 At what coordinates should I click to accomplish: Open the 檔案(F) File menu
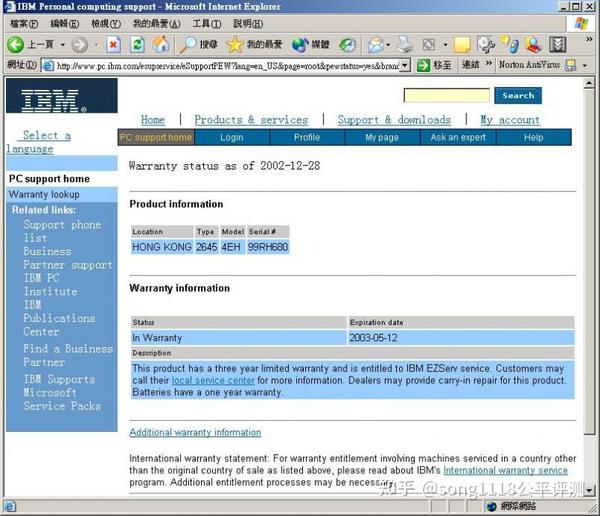pyautogui.click(x=24, y=24)
